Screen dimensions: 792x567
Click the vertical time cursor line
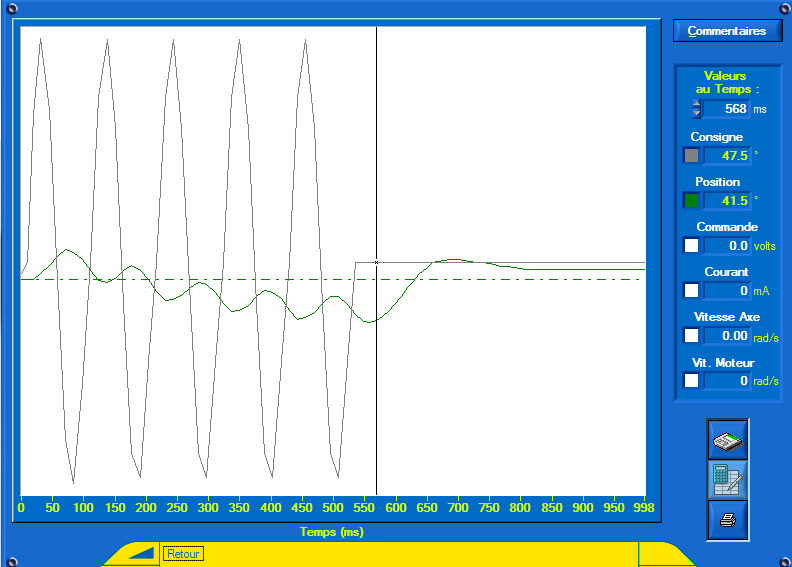376,380
